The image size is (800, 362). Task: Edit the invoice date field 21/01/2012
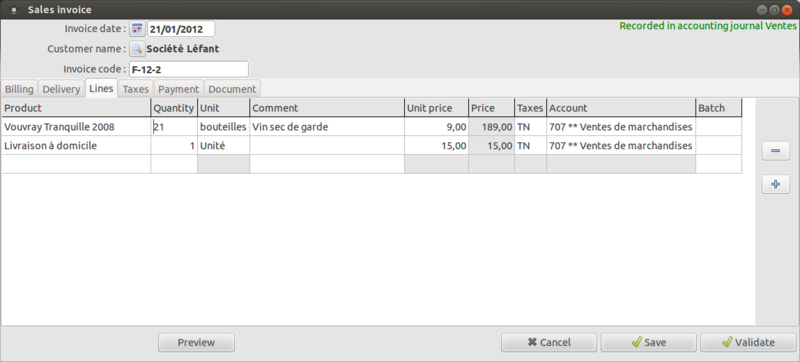[181, 29]
